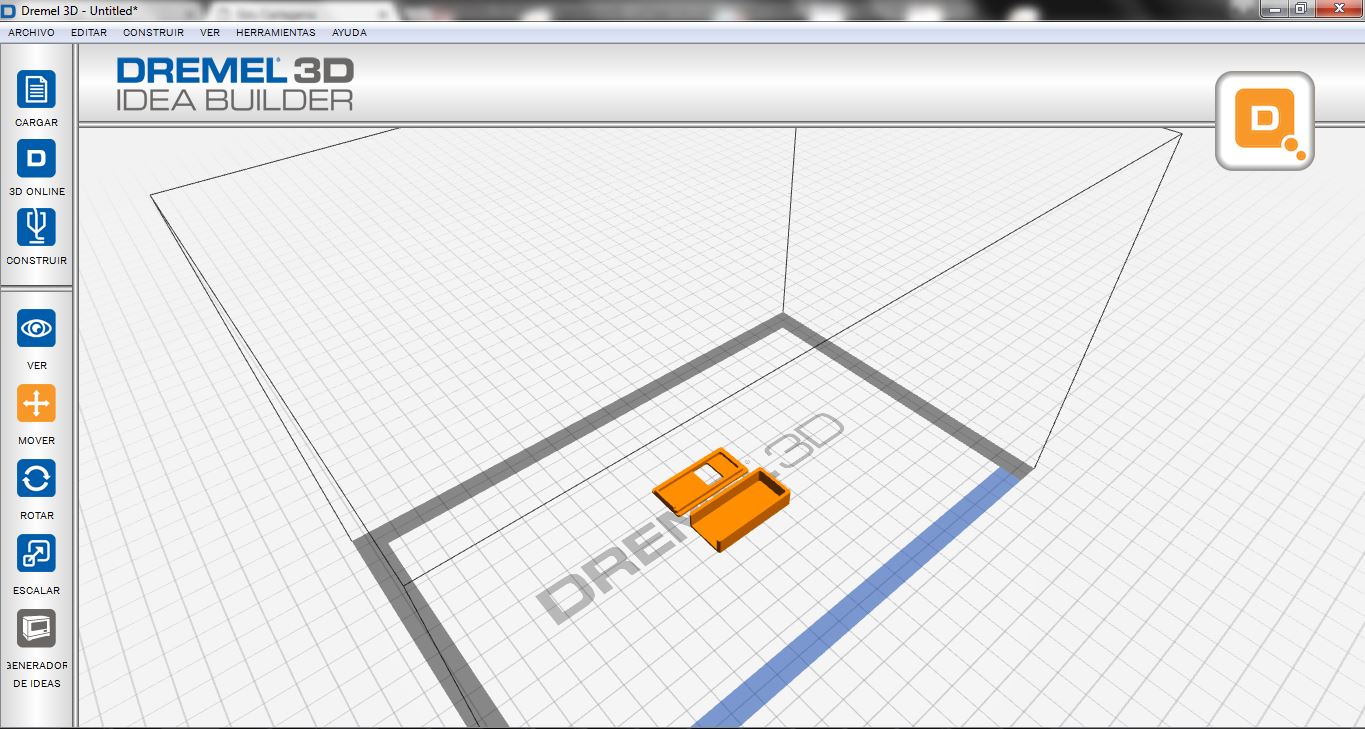Click the Dremel 3D title bar app icon
The height and width of the screenshot is (729, 1365).
point(10,10)
